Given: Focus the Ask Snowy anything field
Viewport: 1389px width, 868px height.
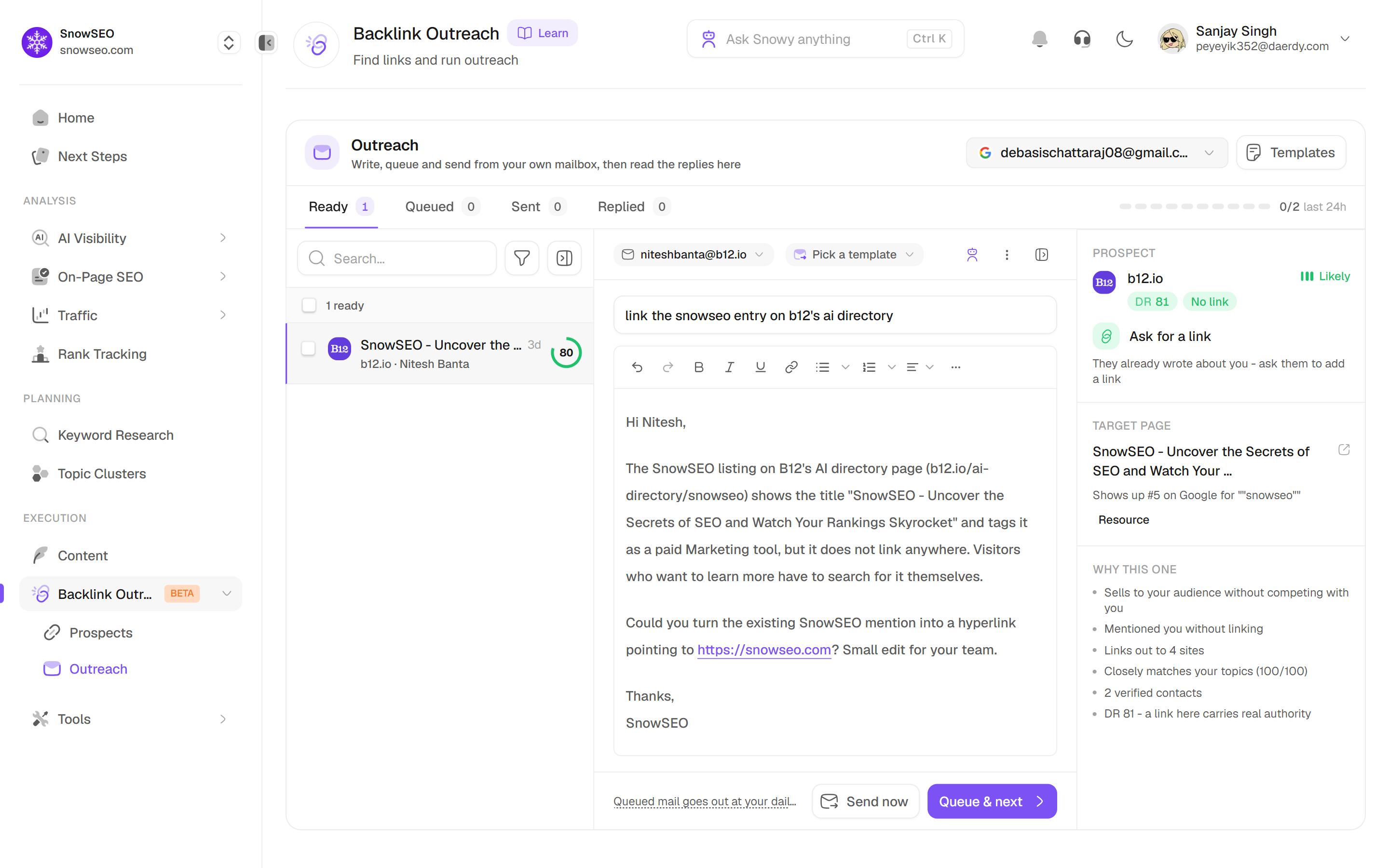Looking at the screenshot, I should pos(825,39).
